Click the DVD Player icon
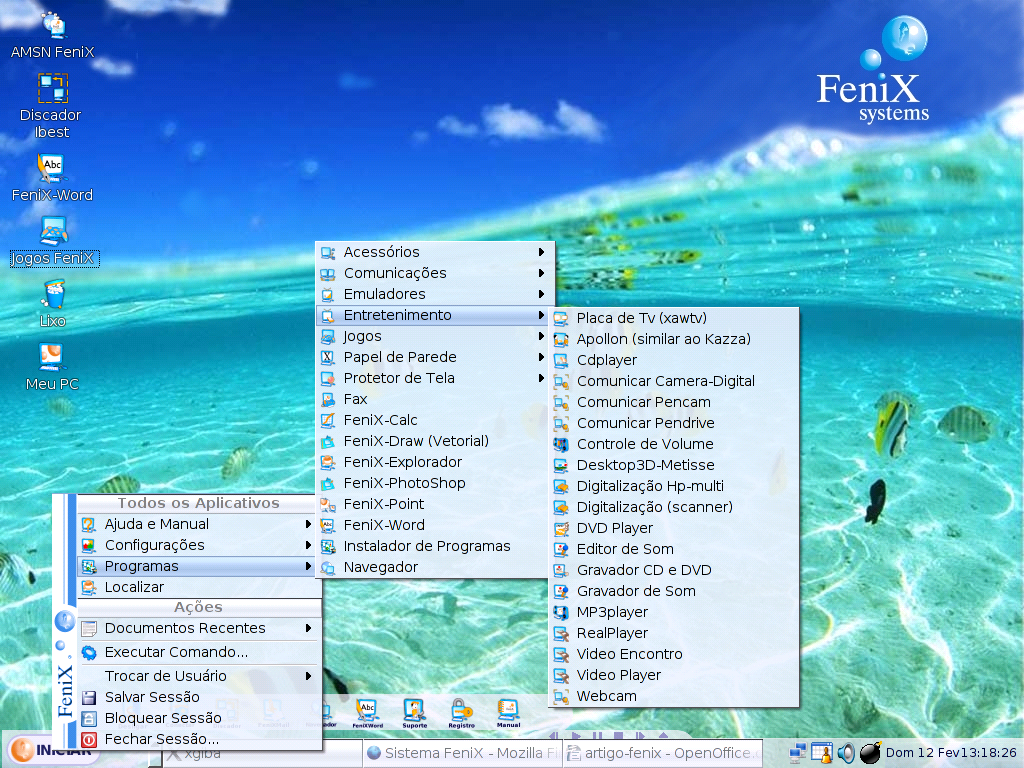Image resolution: width=1024 pixels, height=768 pixels. (561, 528)
